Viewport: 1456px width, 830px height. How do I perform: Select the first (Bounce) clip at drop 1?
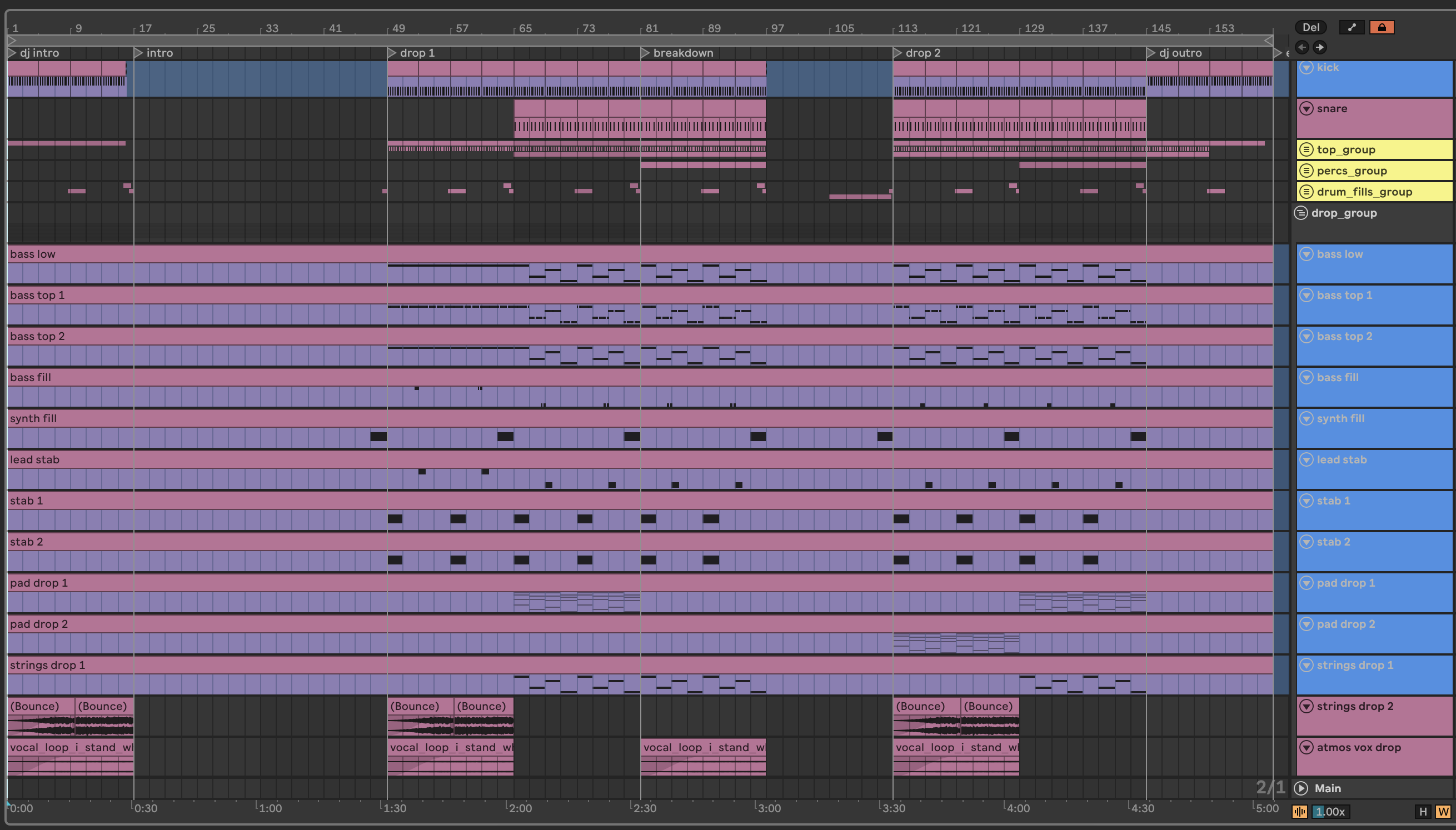click(x=421, y=716)
